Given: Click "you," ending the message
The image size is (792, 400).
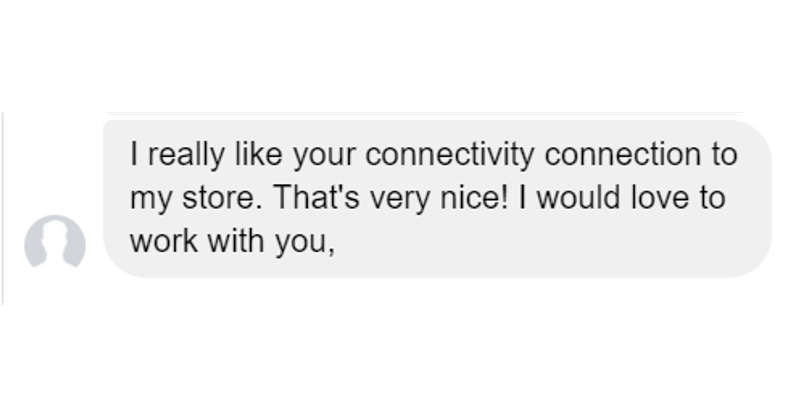Looking at the screenshot, I should pos(305,243).
